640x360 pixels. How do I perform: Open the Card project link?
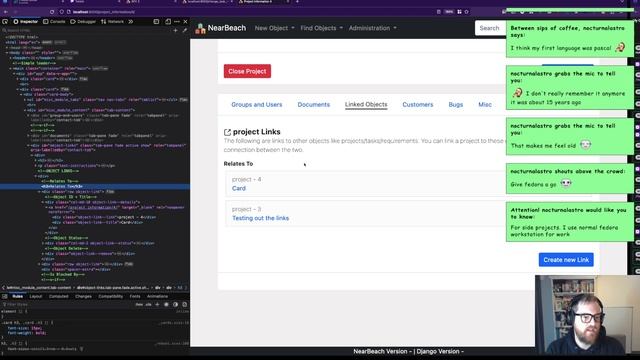click(239, 189)
